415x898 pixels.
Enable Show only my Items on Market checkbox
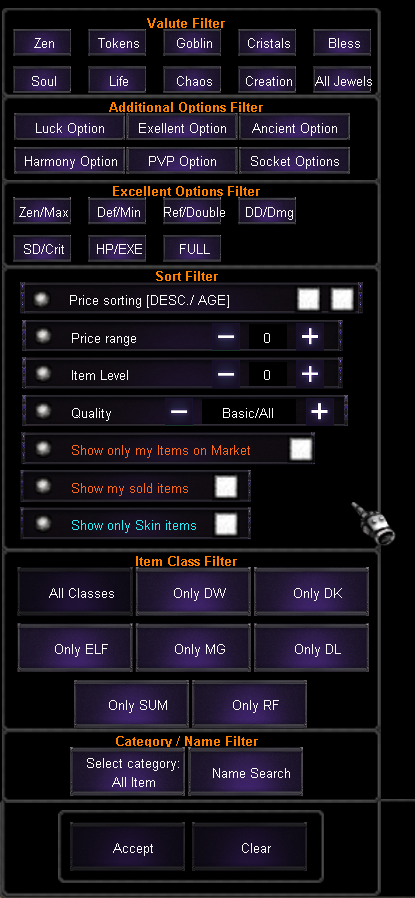tap(301, 449)
